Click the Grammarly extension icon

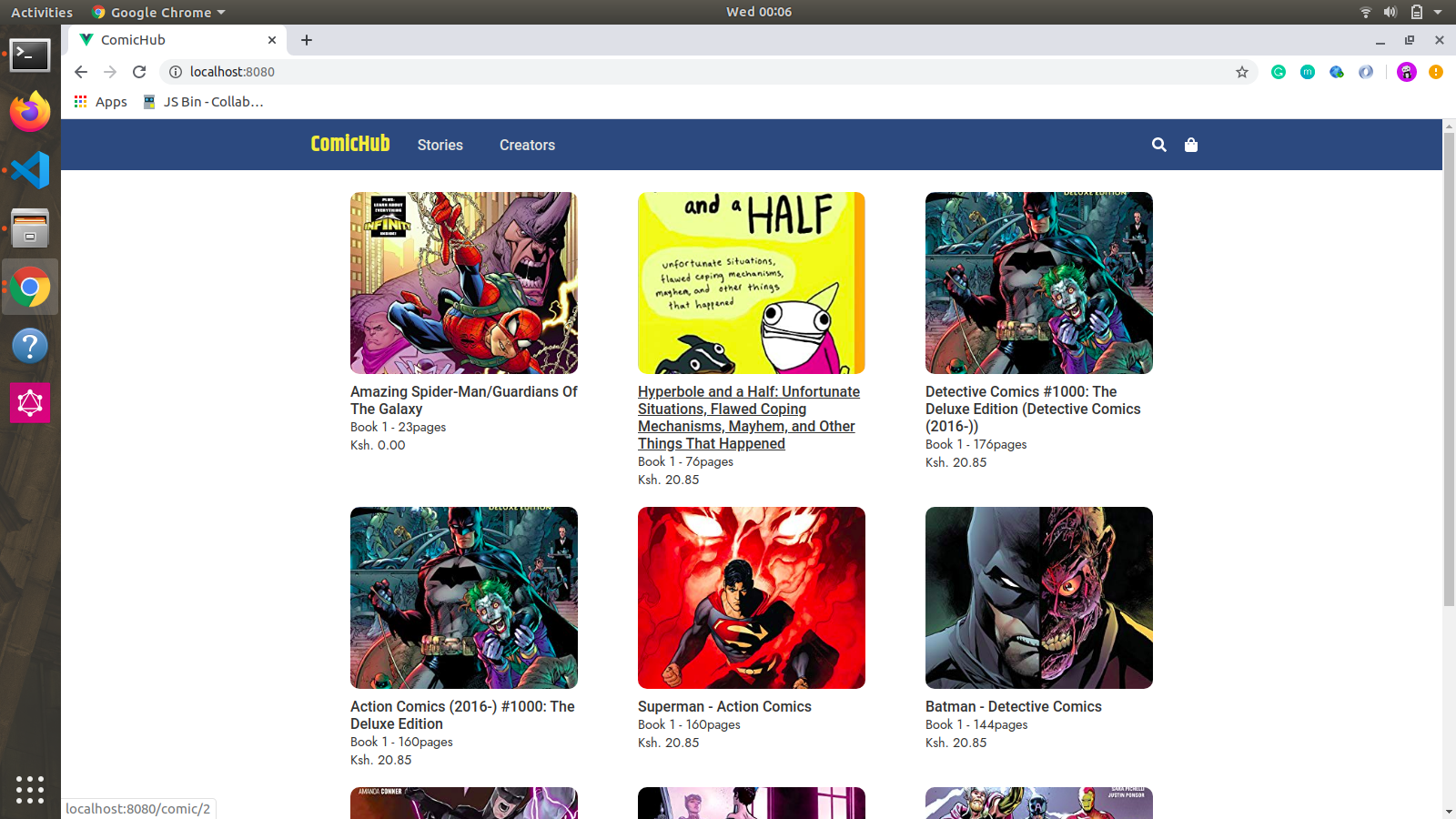[1279, 72]
